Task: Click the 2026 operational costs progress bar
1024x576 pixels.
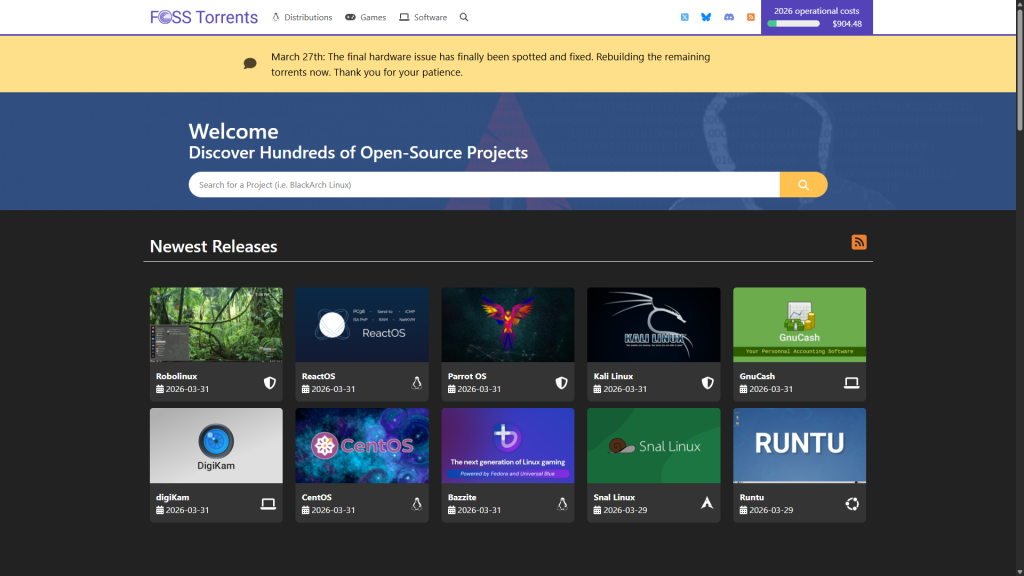Action: tap(795, 21)
